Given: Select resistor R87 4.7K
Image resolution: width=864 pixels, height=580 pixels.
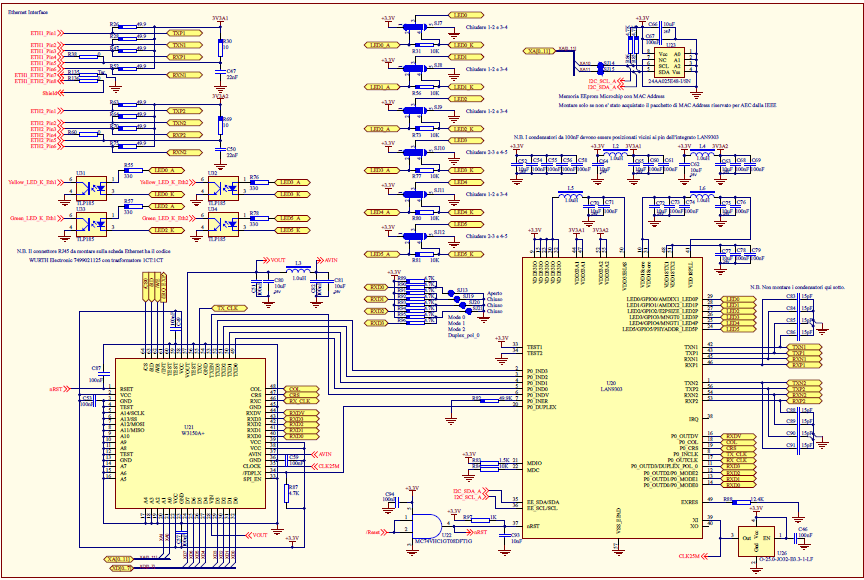Looking at the screenshot, I should tap(287, 493).
